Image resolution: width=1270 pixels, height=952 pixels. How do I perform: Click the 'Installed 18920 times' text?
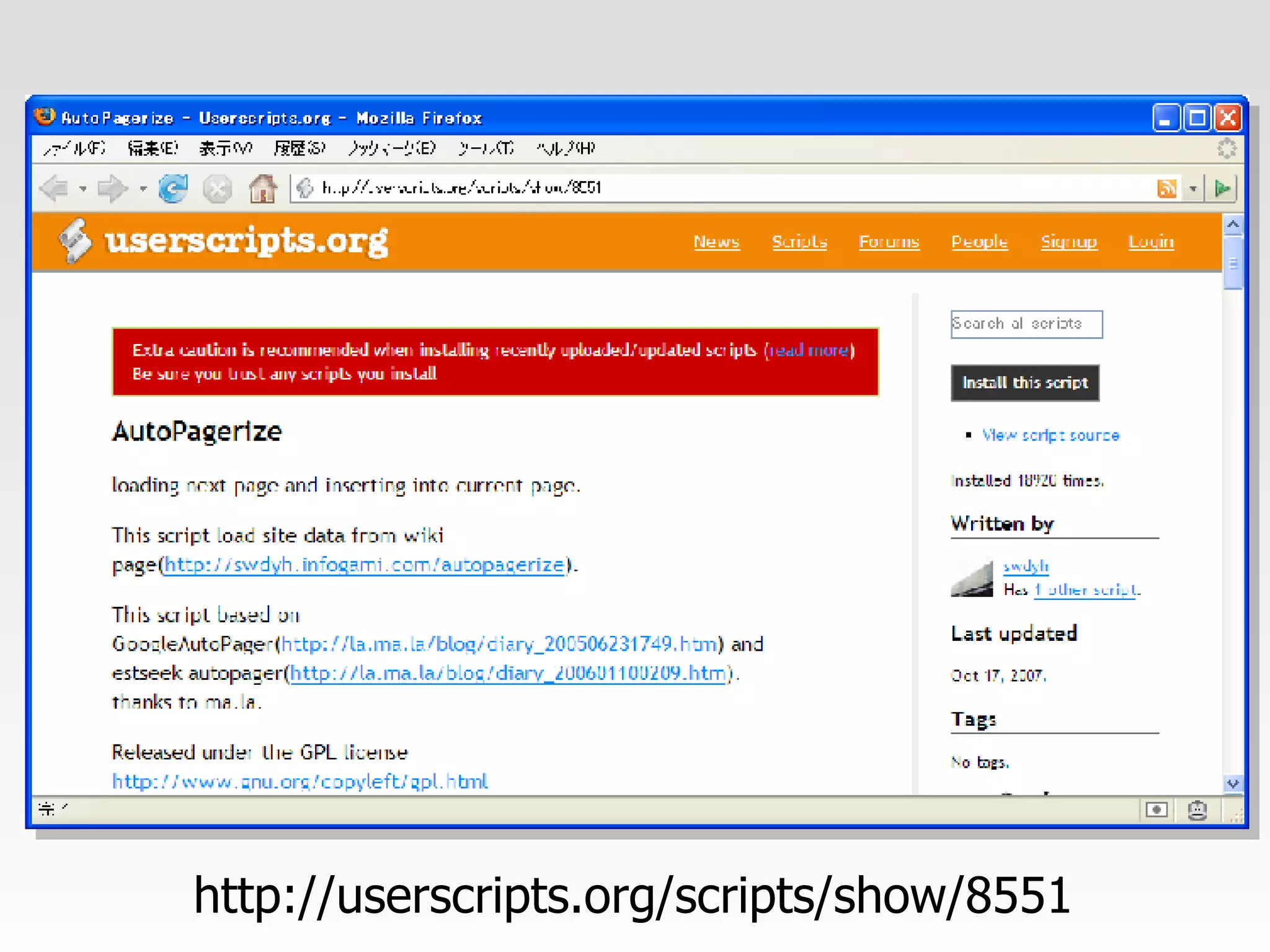(x=1027, y=481)
